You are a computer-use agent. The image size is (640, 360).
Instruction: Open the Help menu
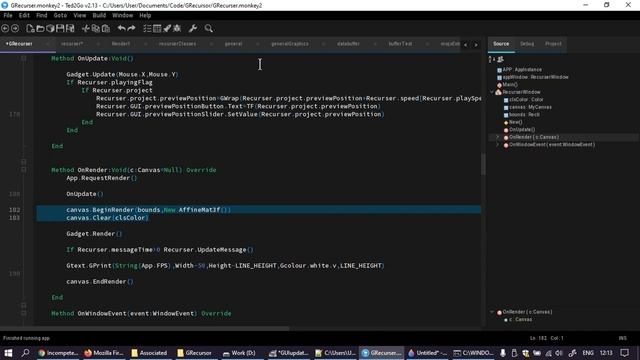tap(145, 16)
